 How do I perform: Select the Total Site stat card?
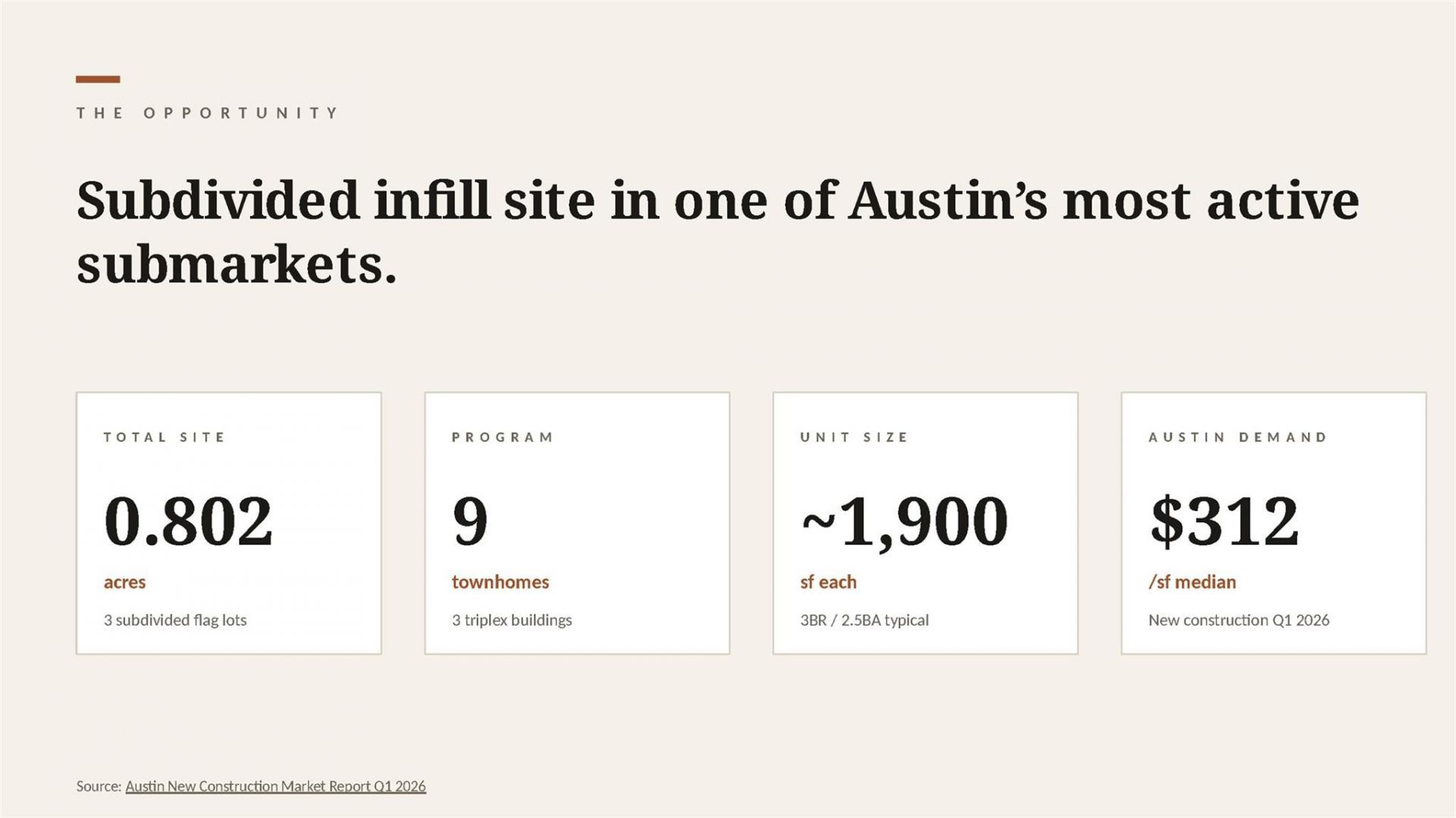tap(228, 523)
